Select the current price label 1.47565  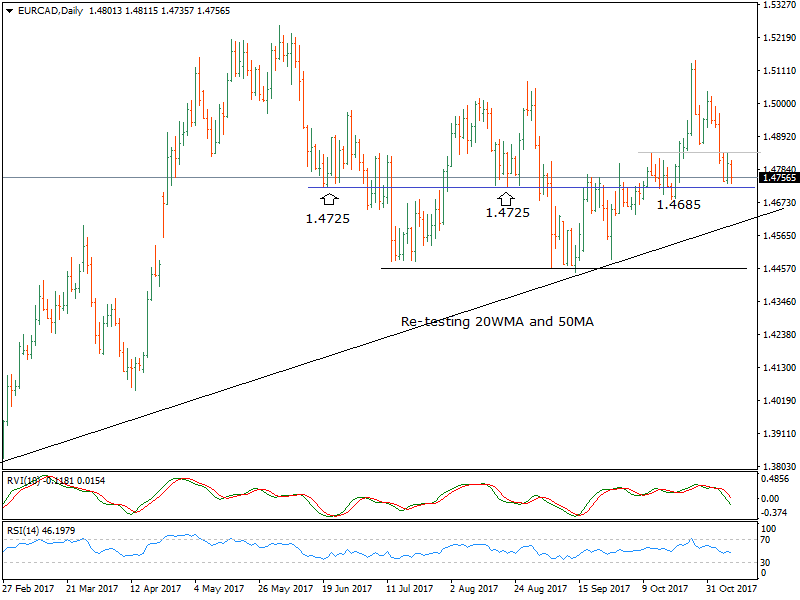pyautogui.click(x=779, y=178)
